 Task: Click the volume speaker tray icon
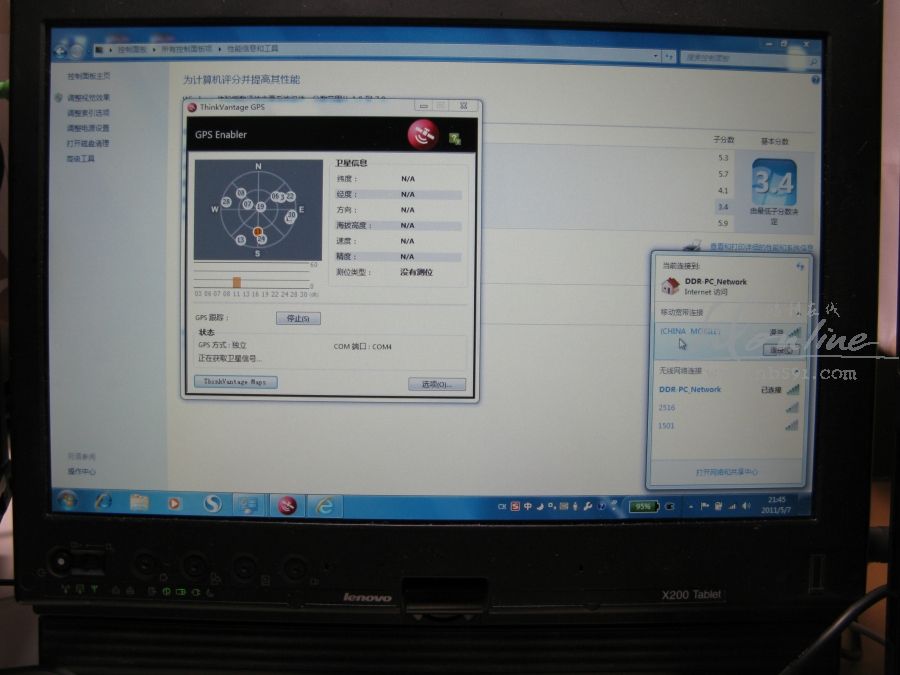tap(746, 506)
